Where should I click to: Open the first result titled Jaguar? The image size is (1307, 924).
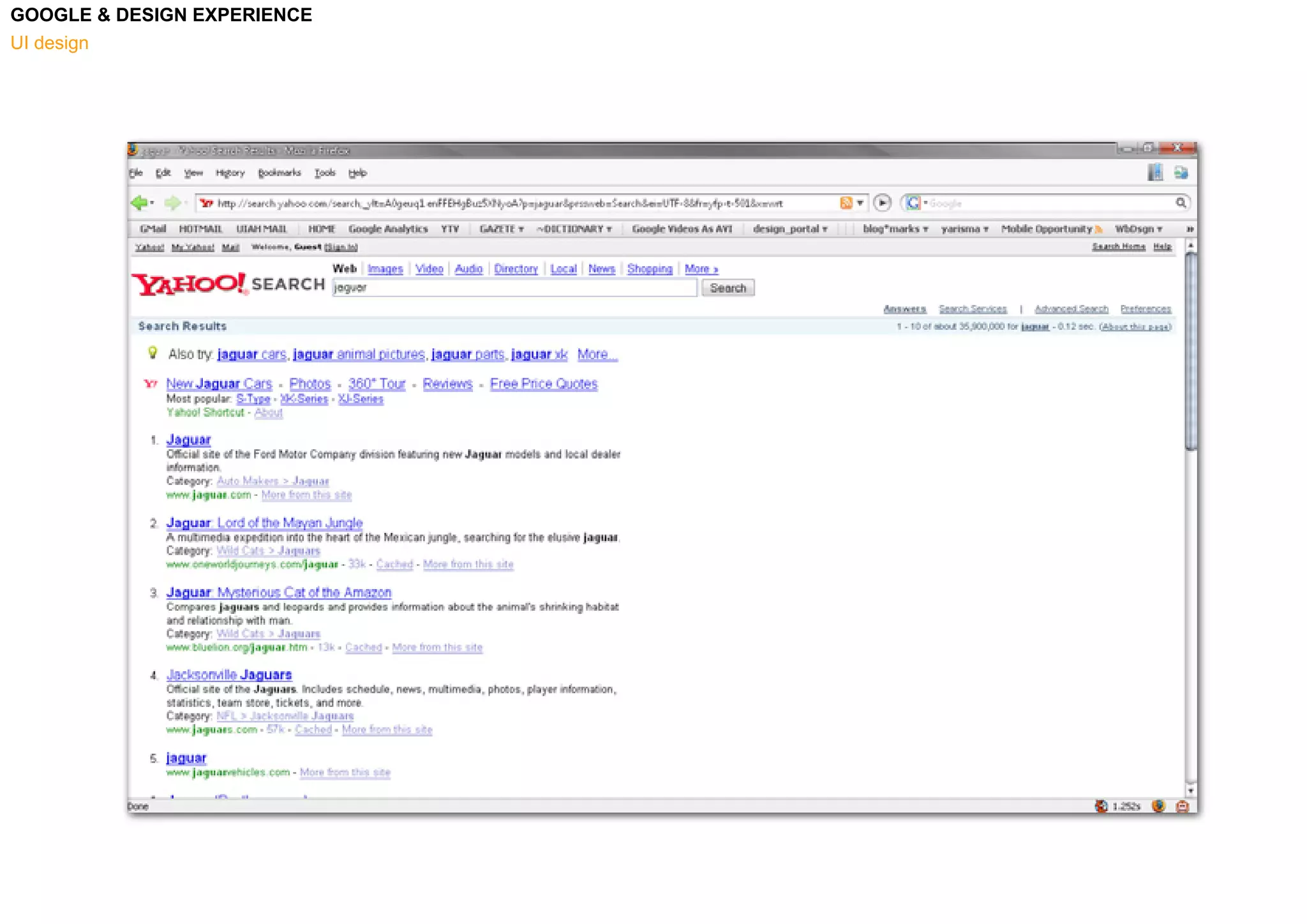[188, 440]
